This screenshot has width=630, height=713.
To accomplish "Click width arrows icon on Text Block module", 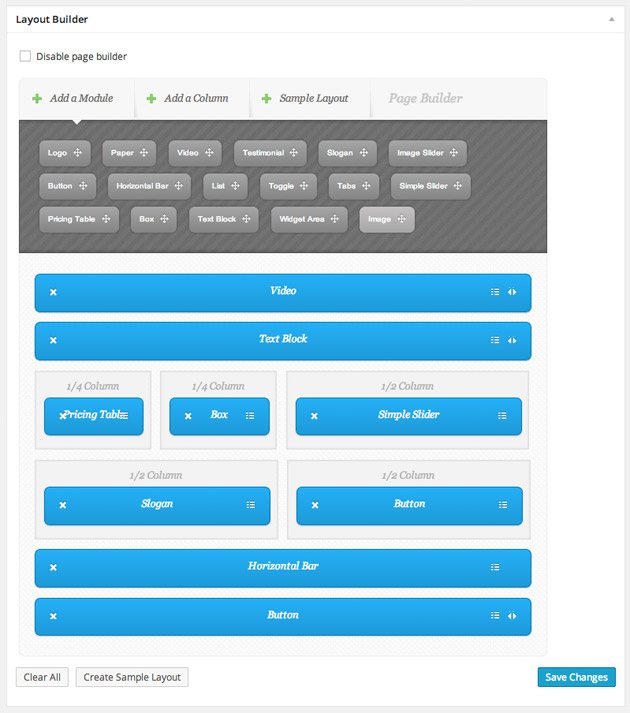I will (512, 340).
